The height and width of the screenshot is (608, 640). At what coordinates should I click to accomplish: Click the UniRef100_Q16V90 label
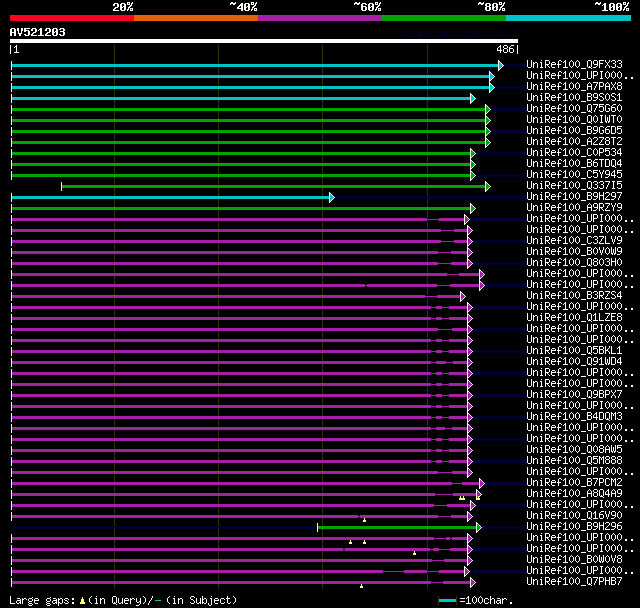[574, 516]
